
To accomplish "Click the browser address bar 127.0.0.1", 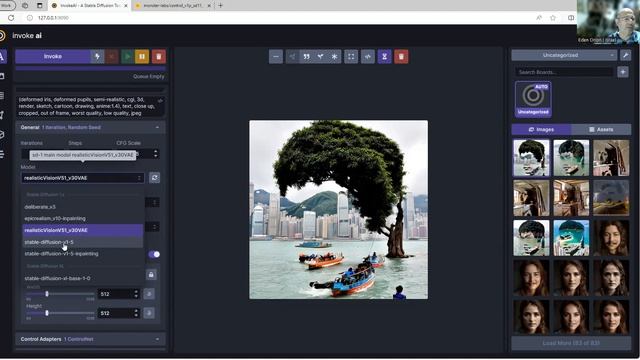I will pos(53,18).
